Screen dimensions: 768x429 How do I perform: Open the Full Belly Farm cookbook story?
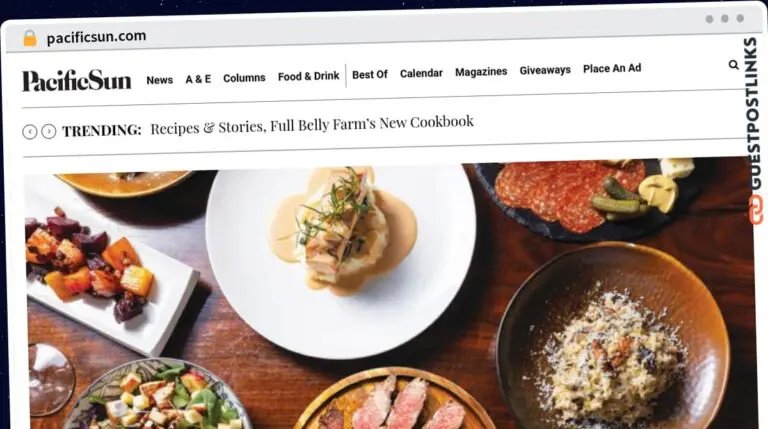(x=312, y=125)
